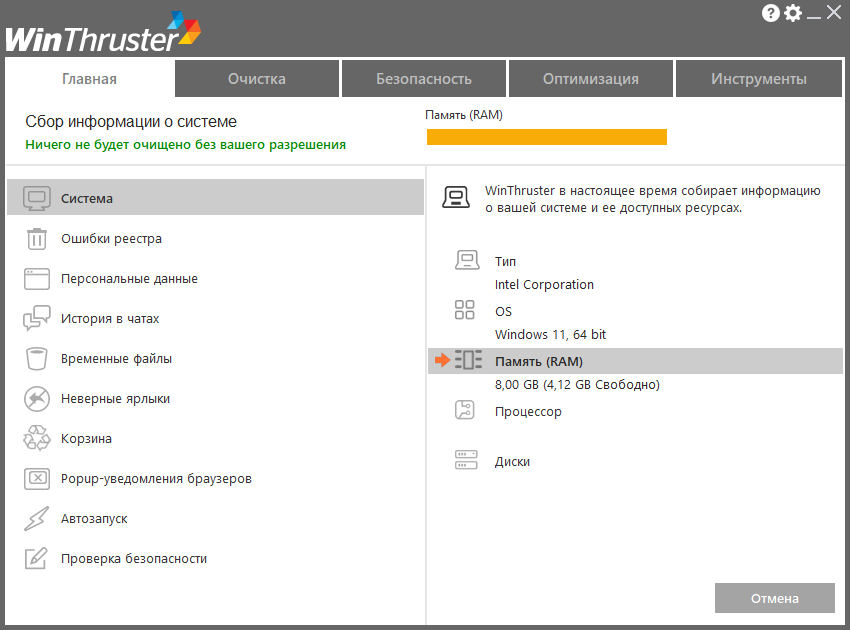The width and height of the screenshot is (850, 630).
Task: Cancel the scan with Отмена button
Action: pos(775,598)
